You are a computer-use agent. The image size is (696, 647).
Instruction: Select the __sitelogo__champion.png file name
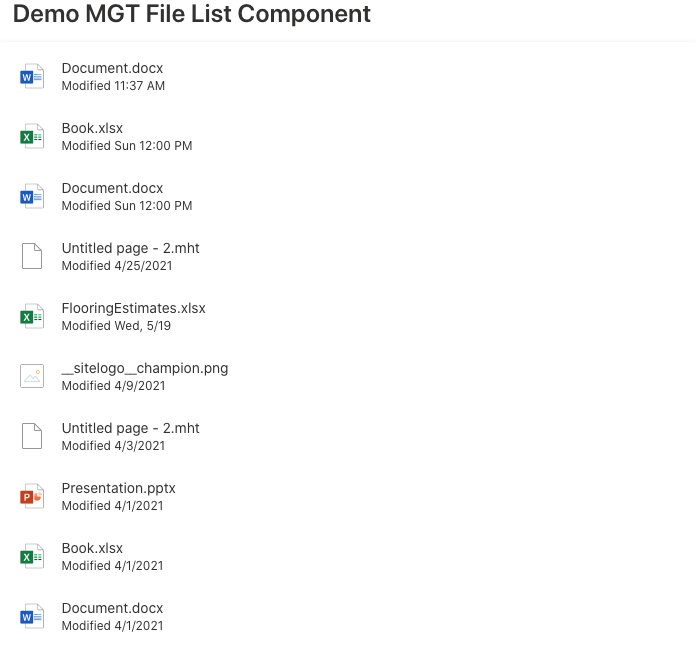[144, 368]
